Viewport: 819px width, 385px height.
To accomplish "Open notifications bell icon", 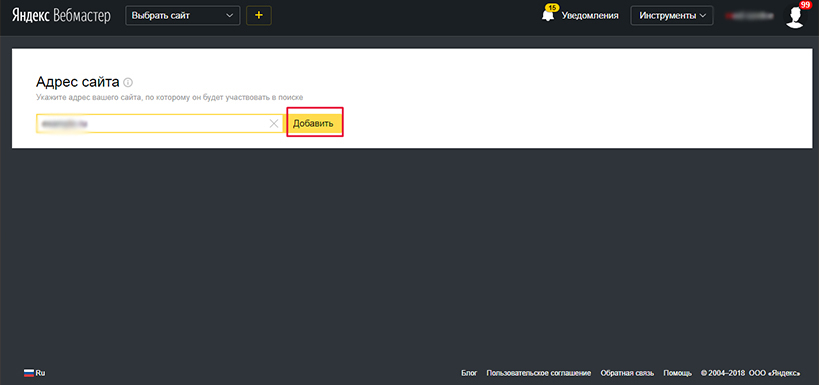I will 548,15.
